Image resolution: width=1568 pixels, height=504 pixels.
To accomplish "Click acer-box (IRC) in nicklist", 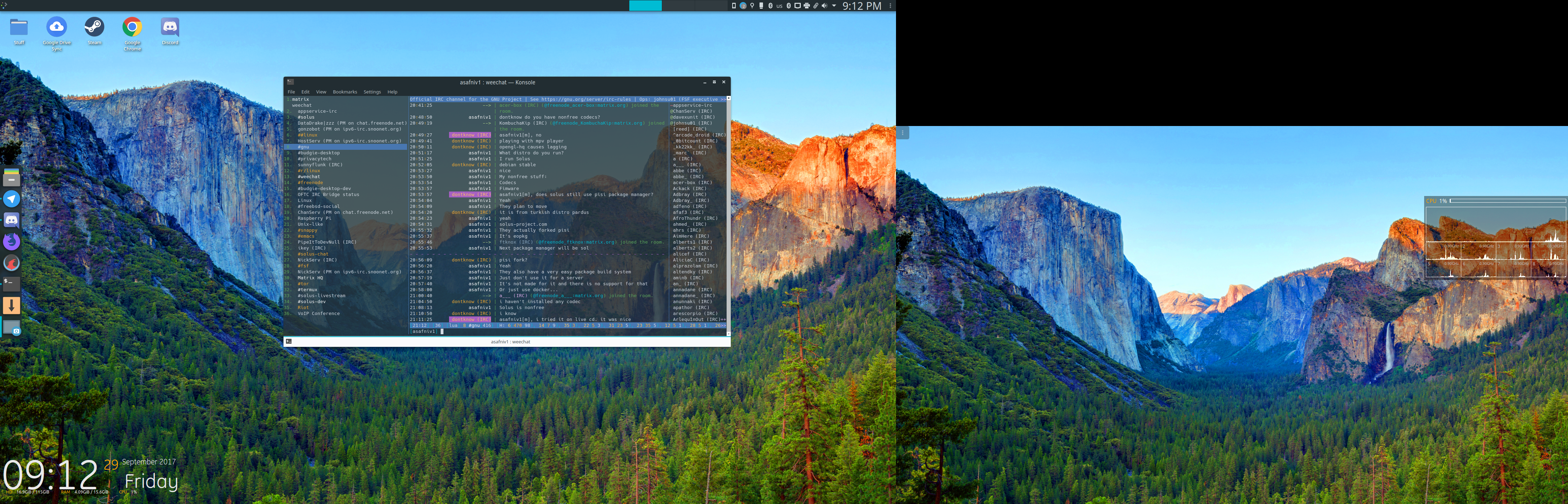I will pos(692,183).
